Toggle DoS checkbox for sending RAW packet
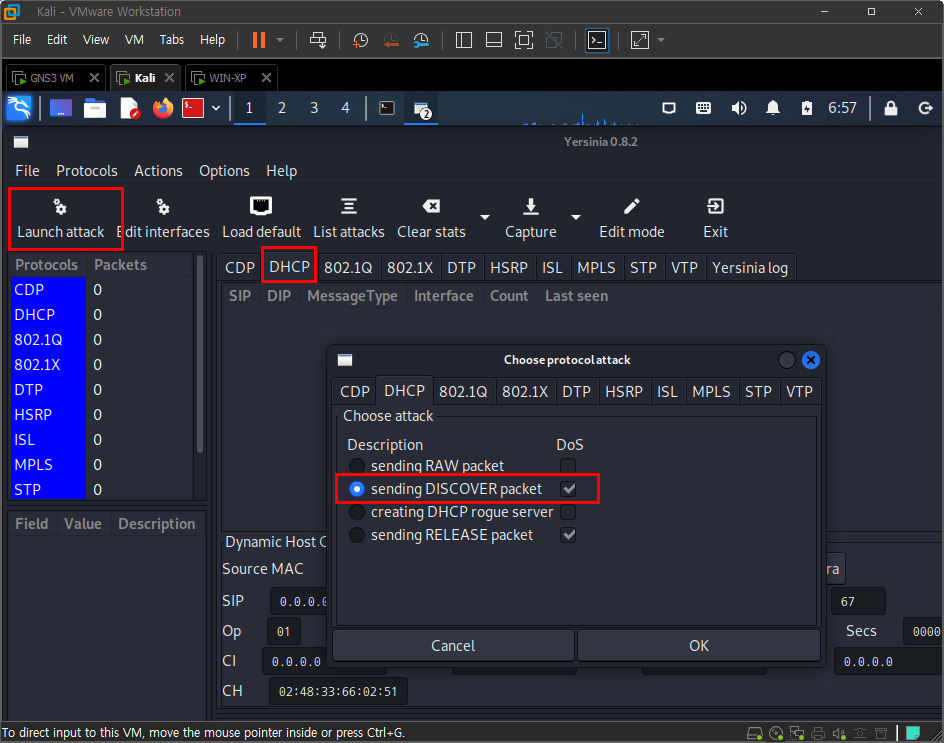 (x=568, y=465)
